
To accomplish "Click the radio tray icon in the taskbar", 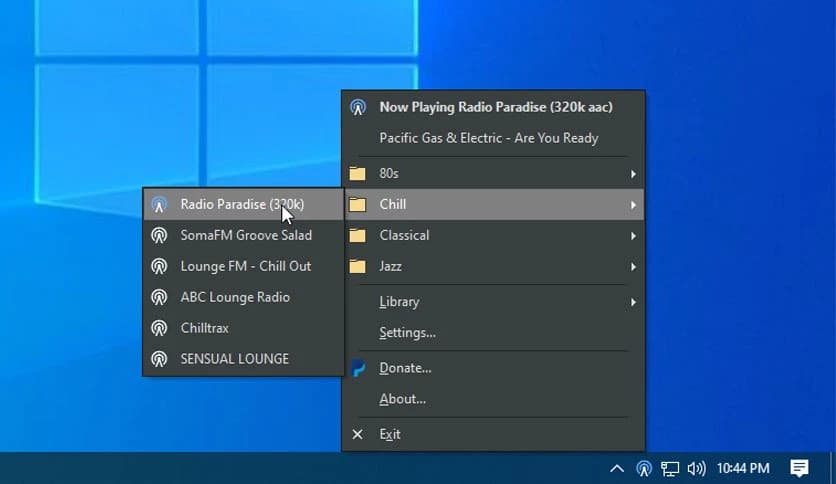I will pyautogui.click(x=644, y=468).
